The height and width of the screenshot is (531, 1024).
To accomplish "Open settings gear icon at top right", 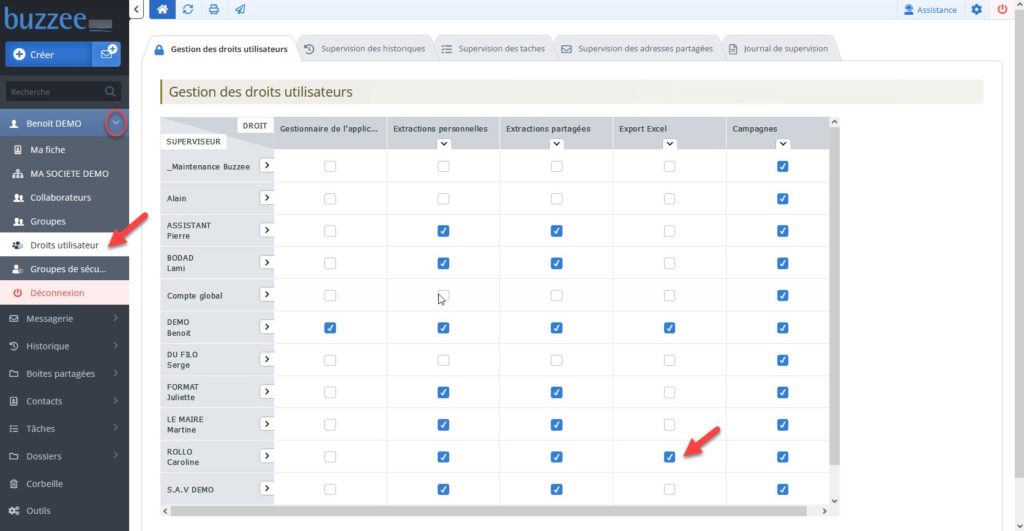I will pyautogui.click(x=976, y=9).
